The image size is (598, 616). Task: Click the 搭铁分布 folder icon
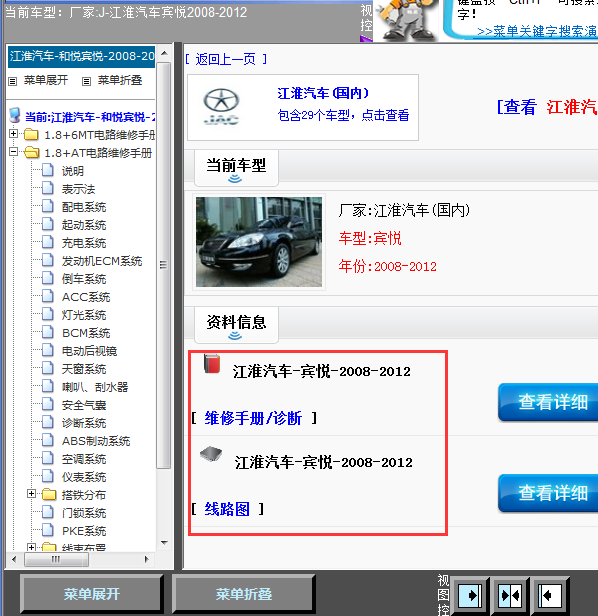pyautogui.click(x=49, y=494)
